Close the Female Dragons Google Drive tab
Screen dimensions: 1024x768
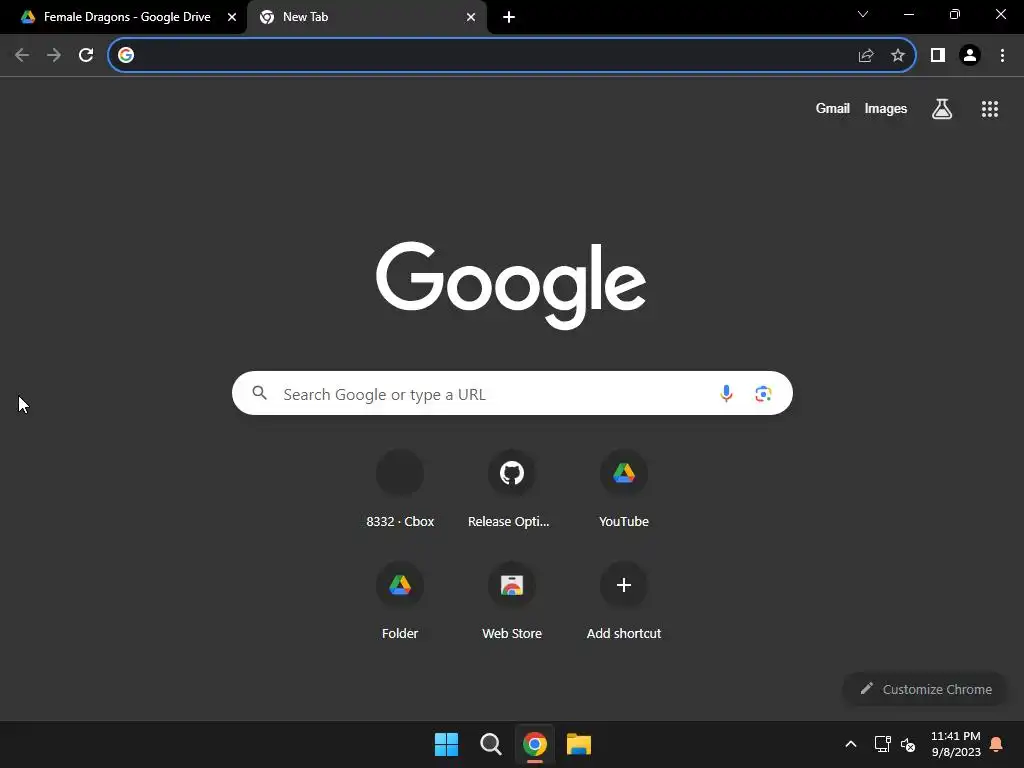[x=232, y=18]
